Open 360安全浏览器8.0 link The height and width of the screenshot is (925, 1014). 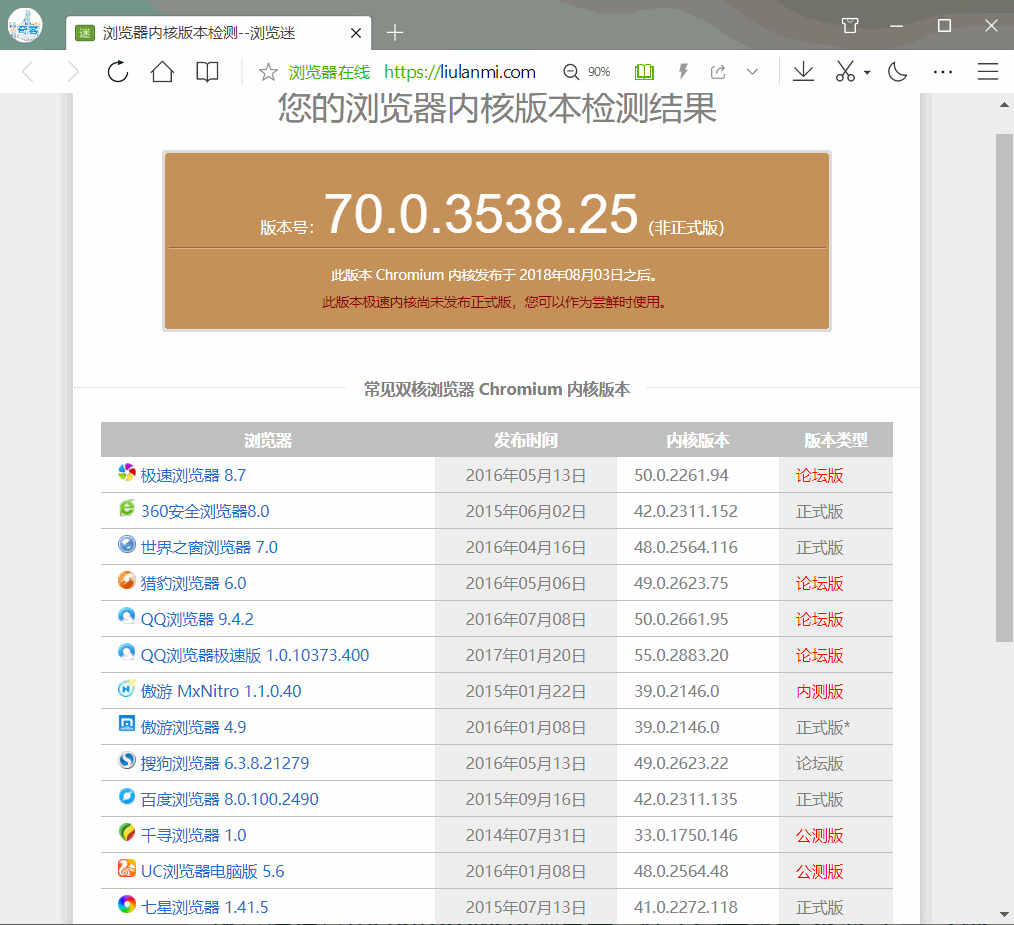(205, 512)
